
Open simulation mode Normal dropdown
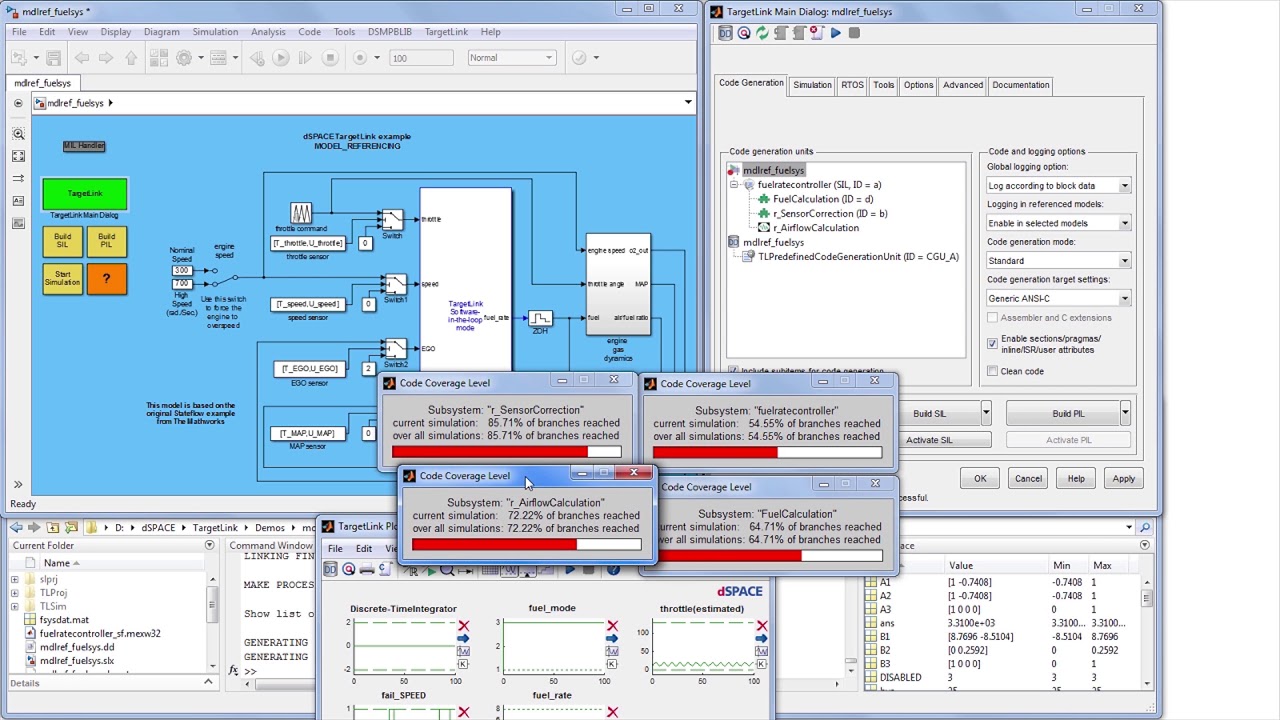click(511, 58)
